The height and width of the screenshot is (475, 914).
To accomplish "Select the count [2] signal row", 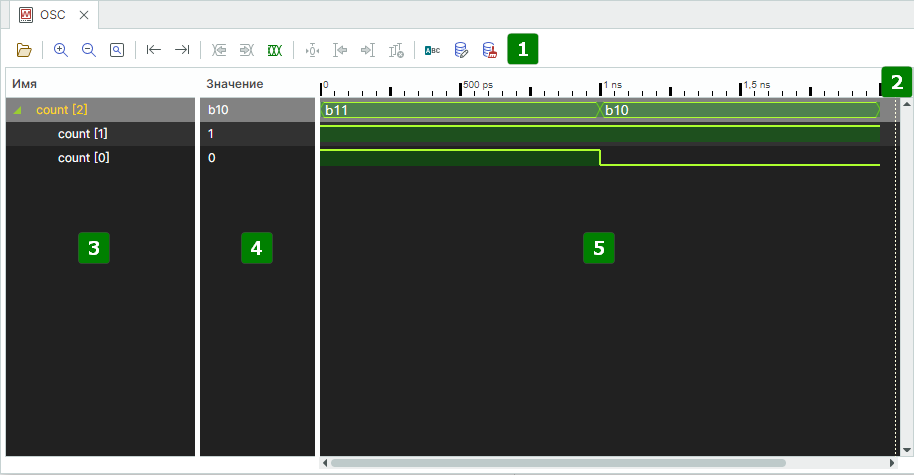I will coord(100,110).
